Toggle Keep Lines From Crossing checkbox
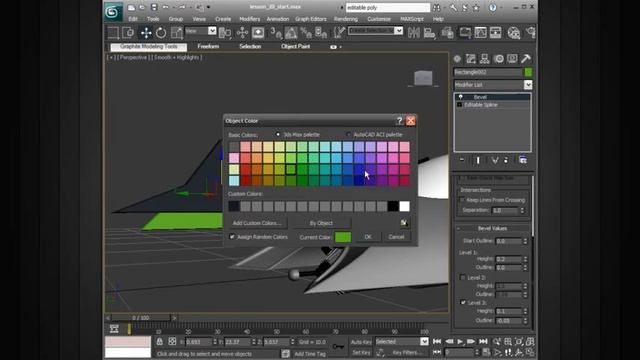 coord(462,200)
